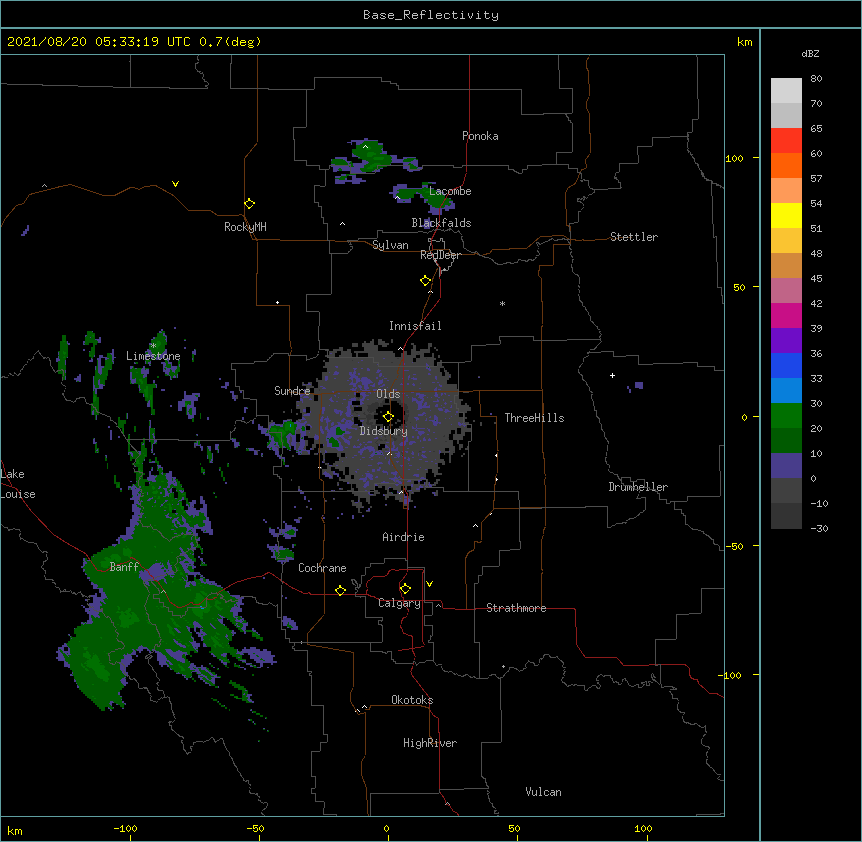The image size is (862, 842).
Task: Click the km unit label at top right
Action: coord(744,42)
